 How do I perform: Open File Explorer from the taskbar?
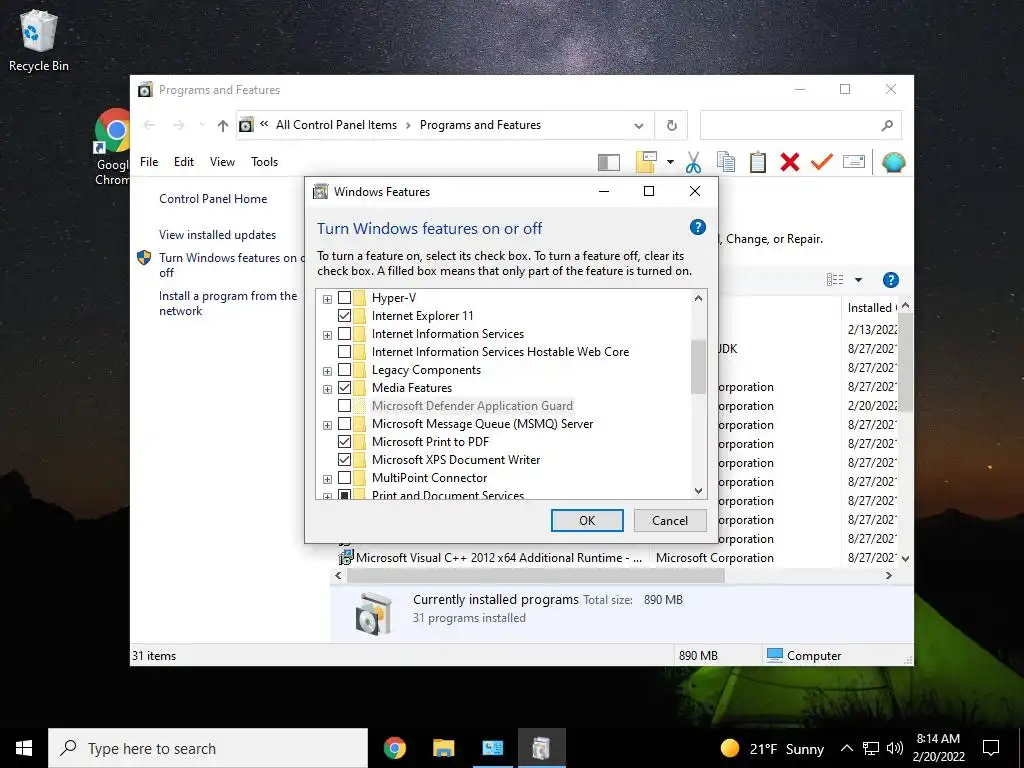[x=443, y=748]
